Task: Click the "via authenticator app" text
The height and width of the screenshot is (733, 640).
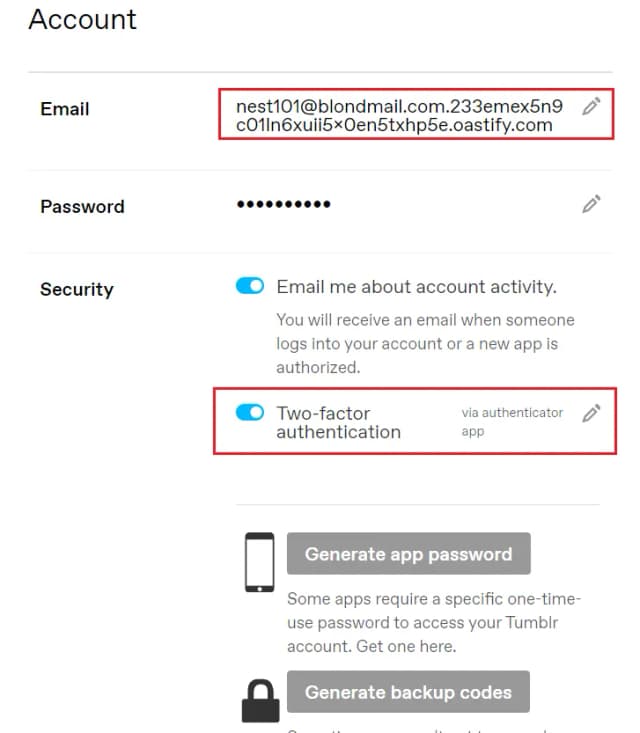Action: 512,421
